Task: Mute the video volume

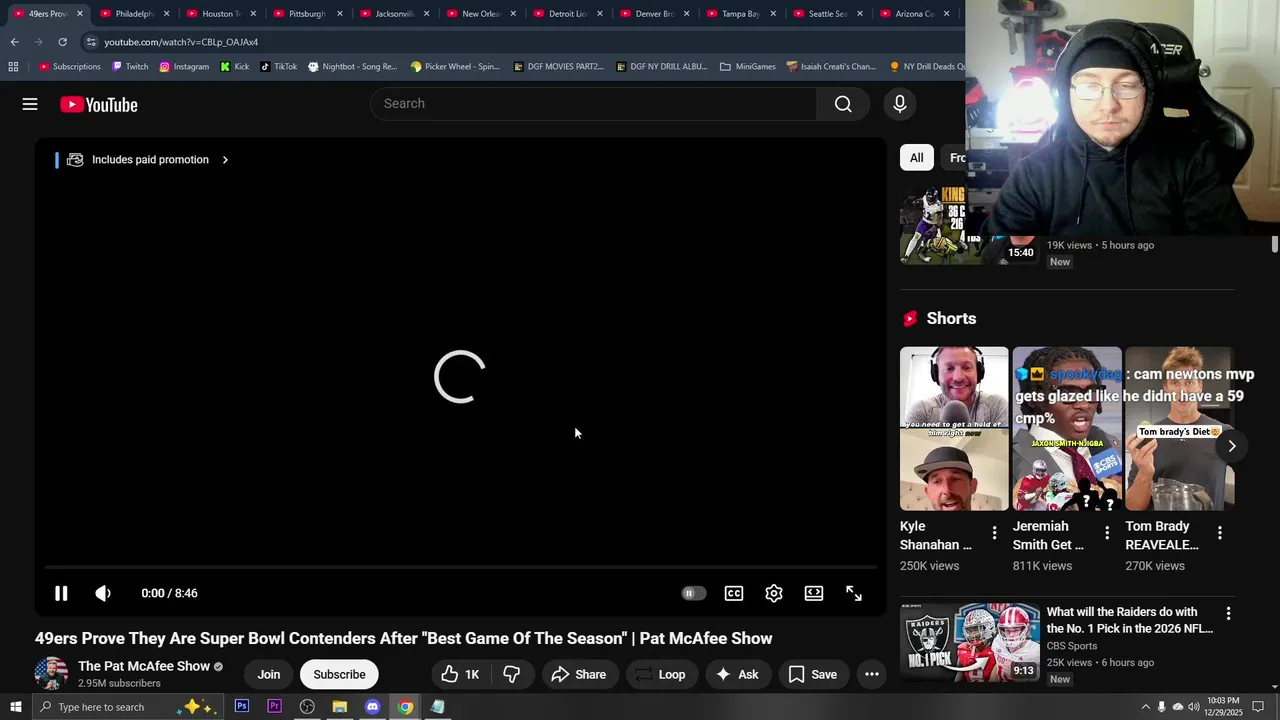Action: [103, 593]
